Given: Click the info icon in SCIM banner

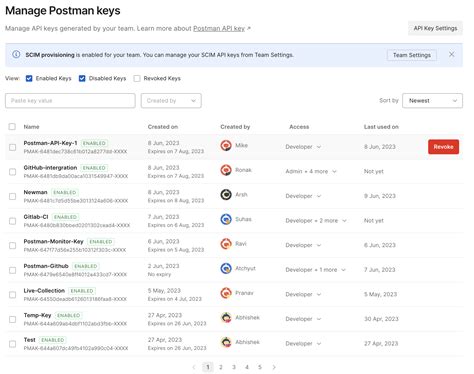Looking at the screenshot, I should point(16,54).
